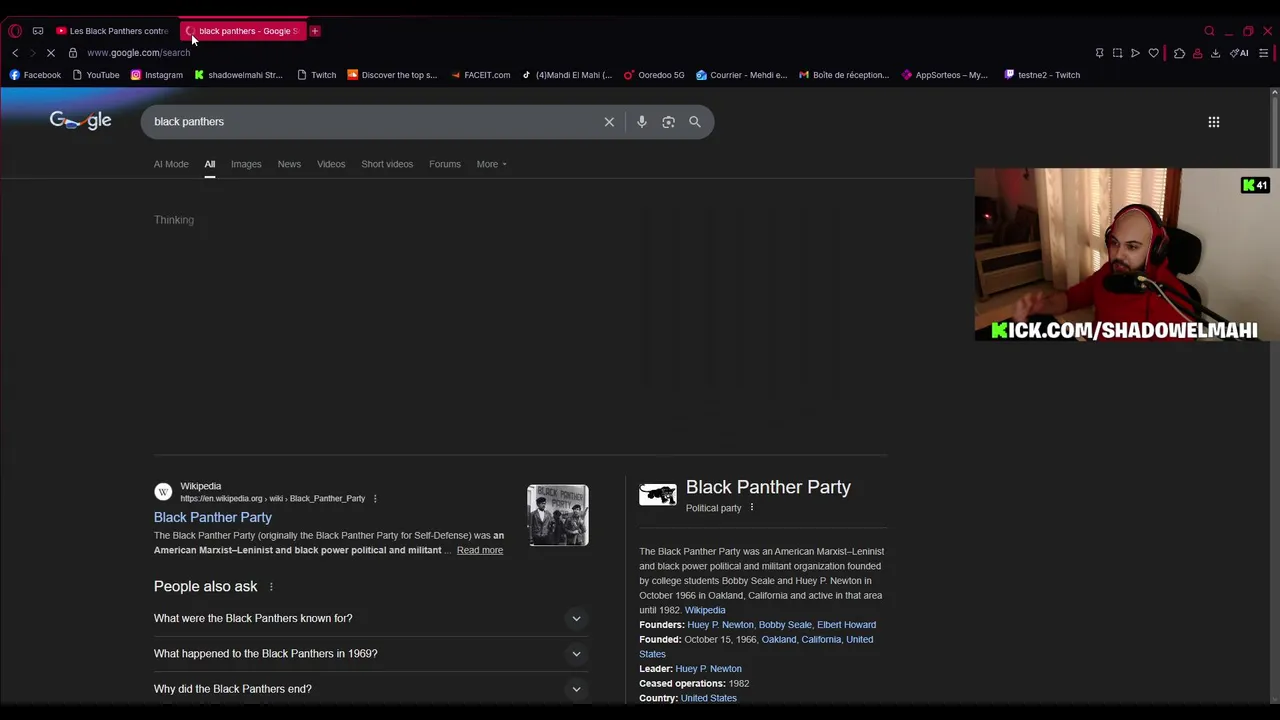Open the extensions cube icon
This screenshot has width=1280, height=720.
[x=1179, y=53]
